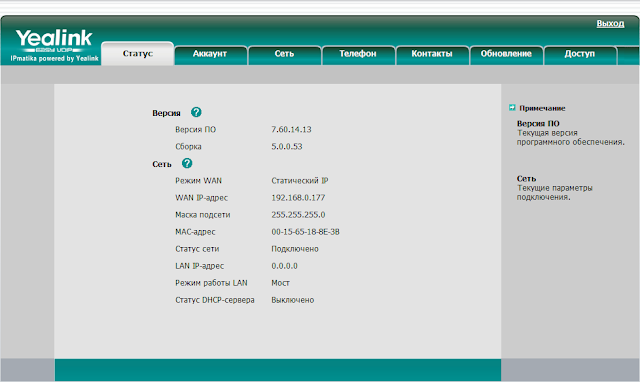Switch to the Аккаунт tab
This screenshot has height=382, width=640.
coord(211,54)
